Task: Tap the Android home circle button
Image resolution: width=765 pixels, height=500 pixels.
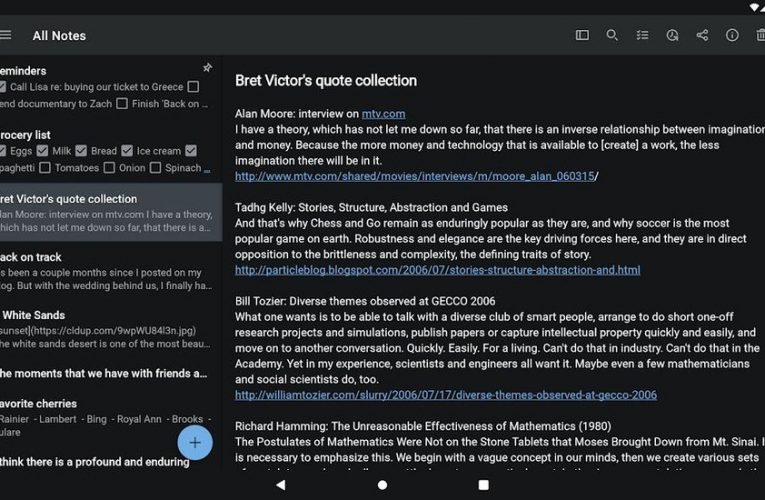Action: (x=382, y=485)
